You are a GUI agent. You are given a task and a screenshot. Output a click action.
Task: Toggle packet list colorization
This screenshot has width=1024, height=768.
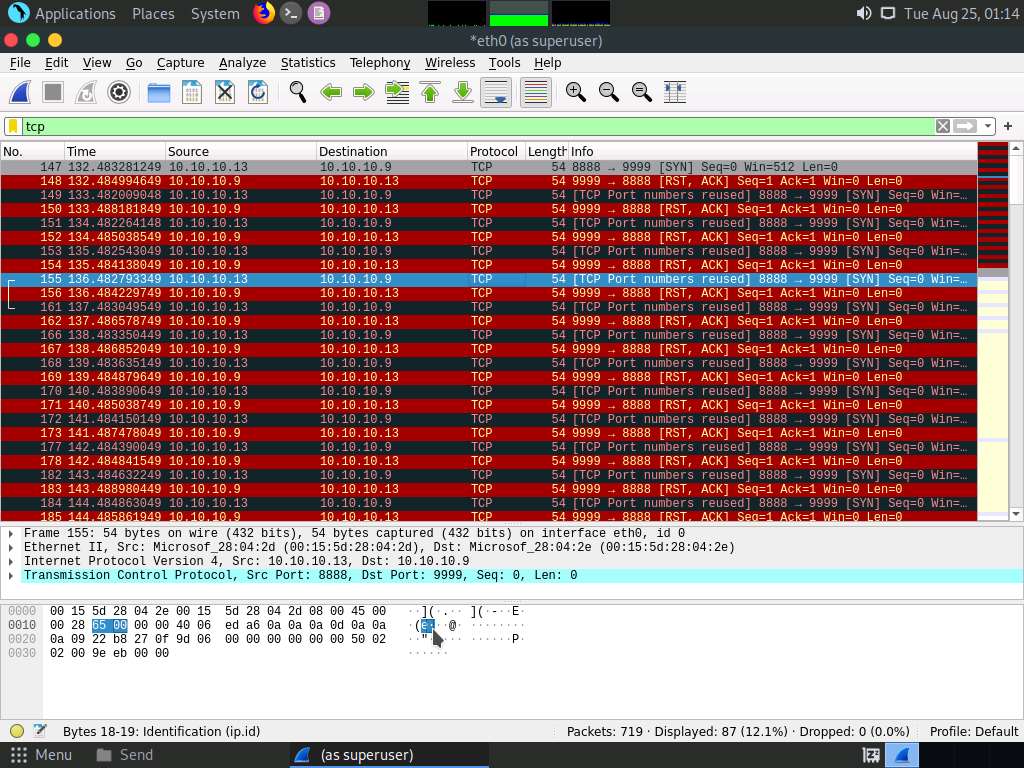[536, 92]
